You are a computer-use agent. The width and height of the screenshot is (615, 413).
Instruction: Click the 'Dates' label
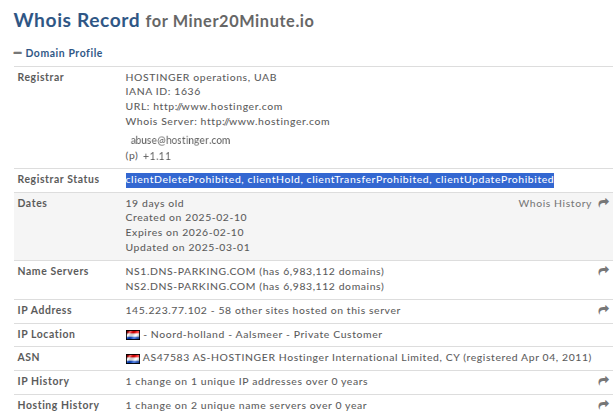[x=32, y=203]
